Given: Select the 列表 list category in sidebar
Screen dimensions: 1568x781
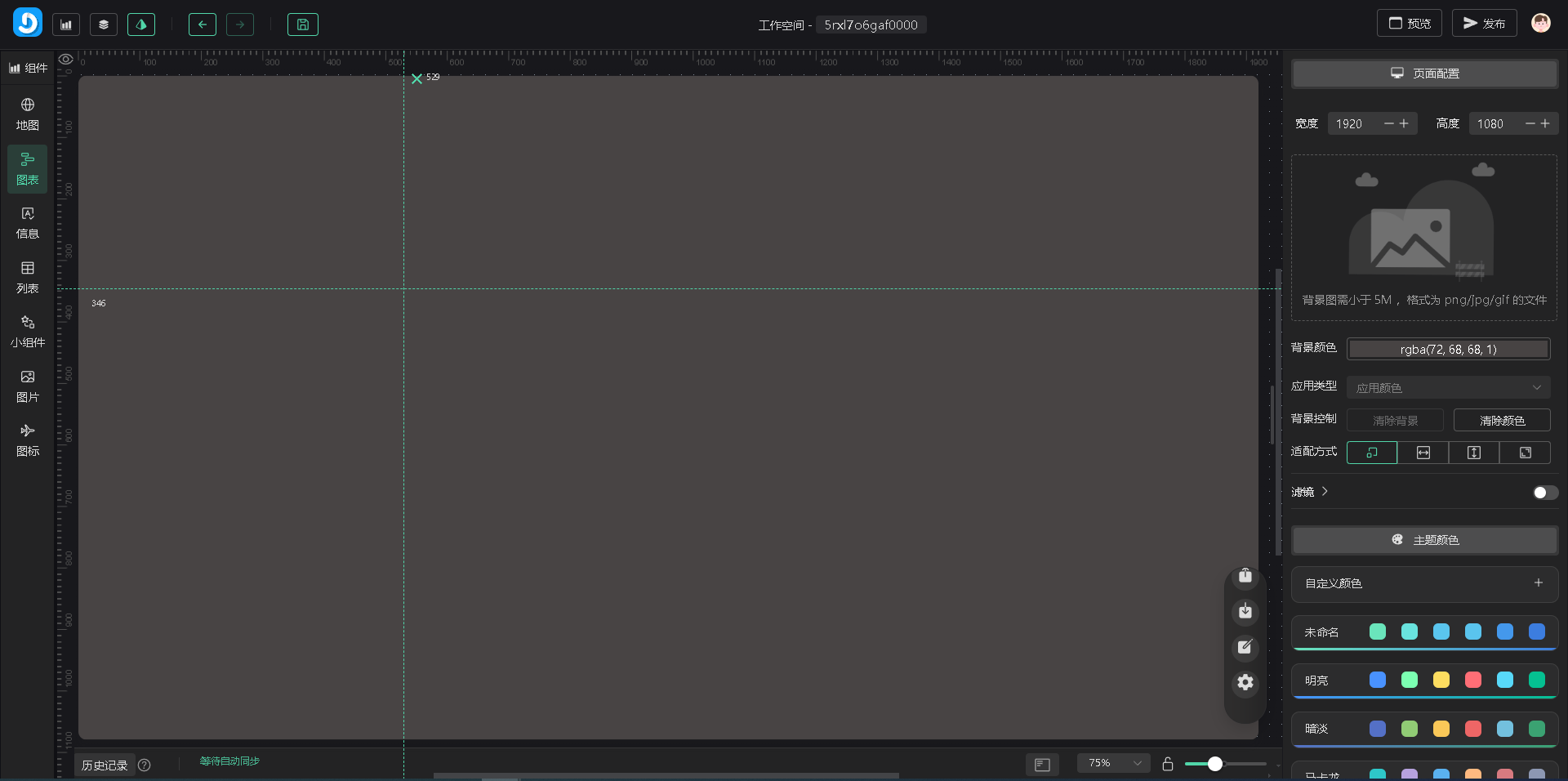Looking at the screenshot, I should (x=28, y=278).
